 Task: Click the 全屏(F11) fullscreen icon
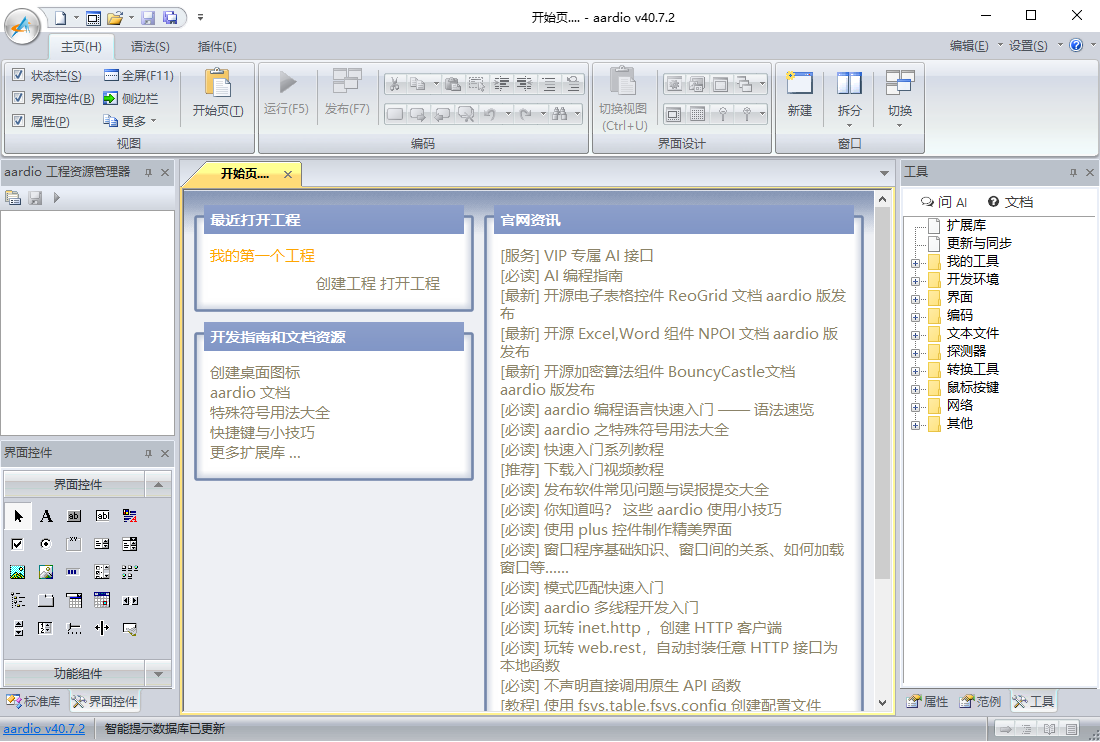[x=111, y=76]
